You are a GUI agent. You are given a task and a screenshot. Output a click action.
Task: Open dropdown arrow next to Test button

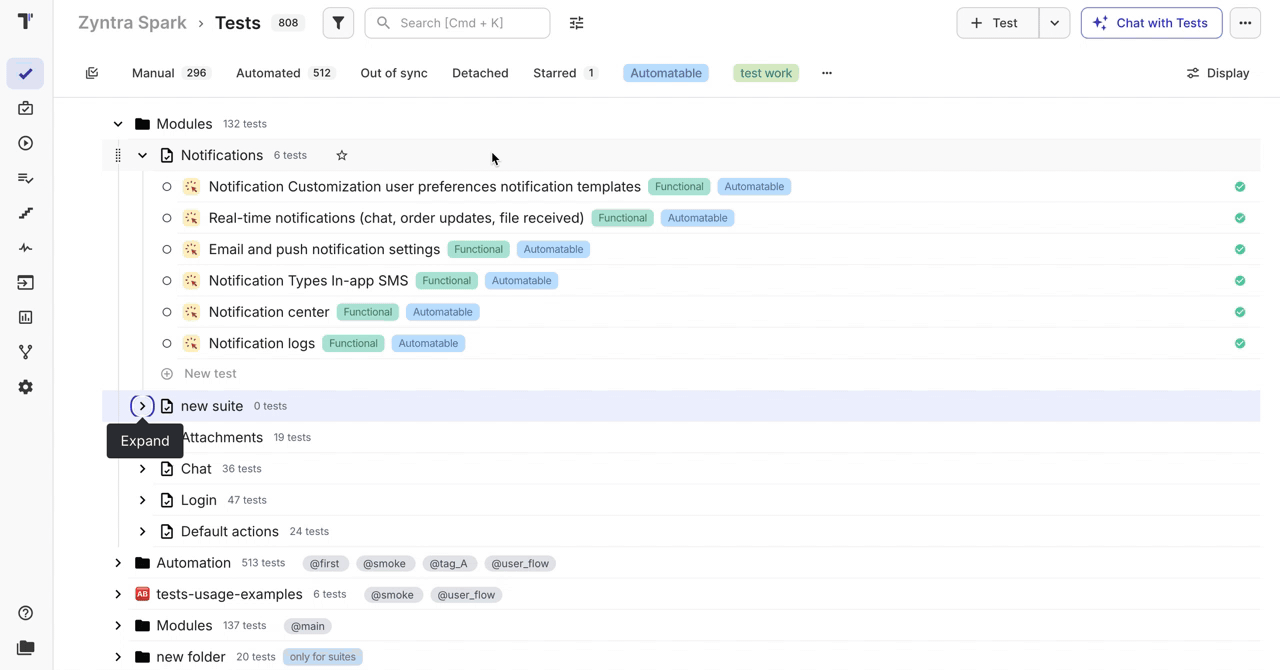tap(1054, 23)
